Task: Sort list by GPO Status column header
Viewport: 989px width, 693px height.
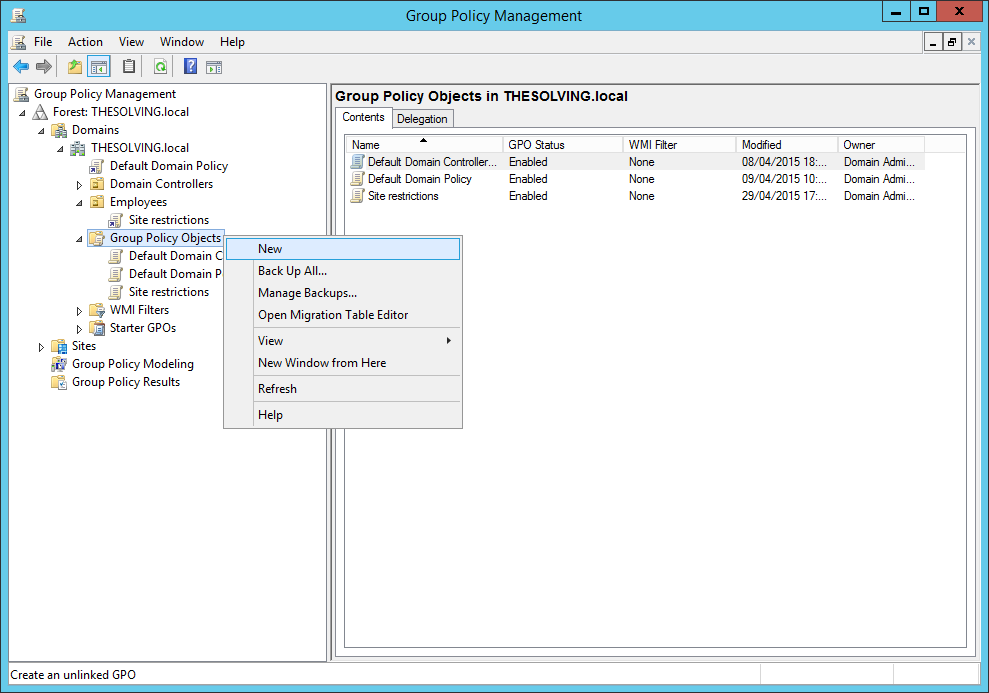Action: click(563, 145)
